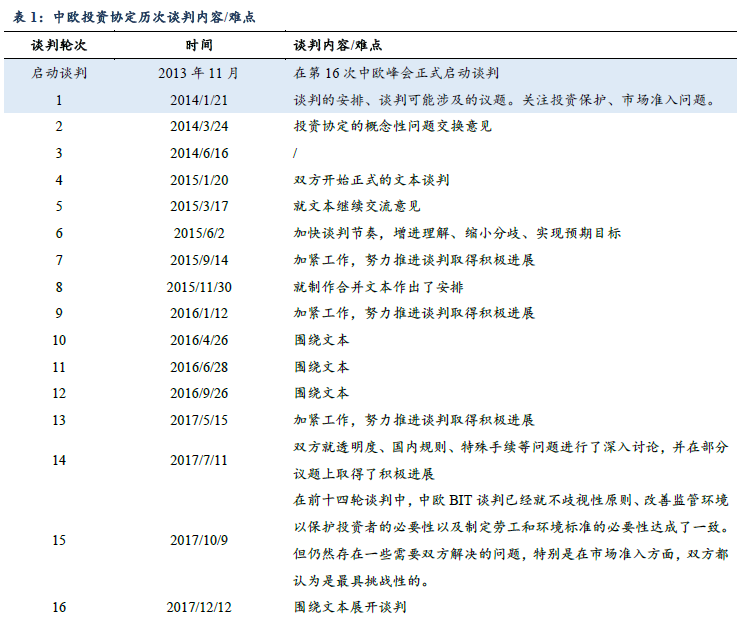742x627 pixels.
Task: Select the date 2015/6/2
Action: pyautogui.click(x=199, y=233)
